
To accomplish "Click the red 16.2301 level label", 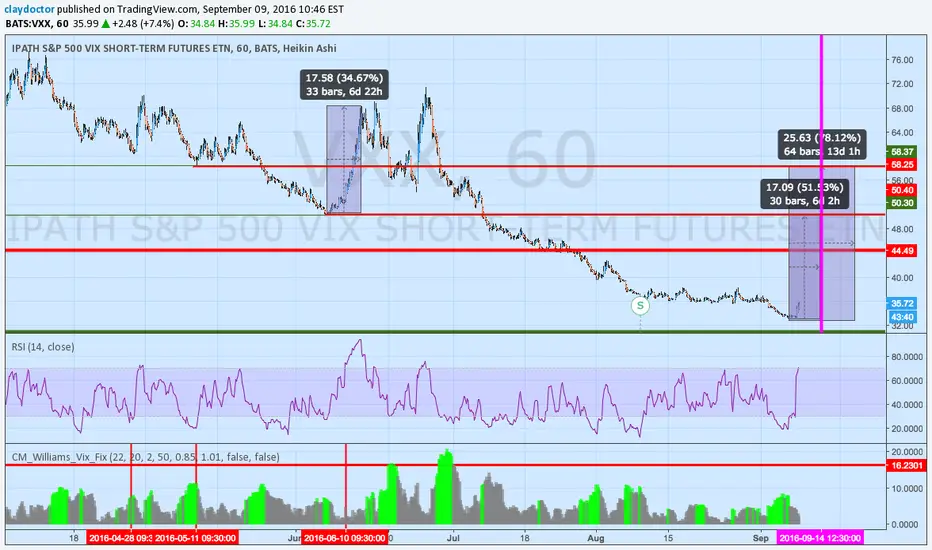I will point(906,466).
